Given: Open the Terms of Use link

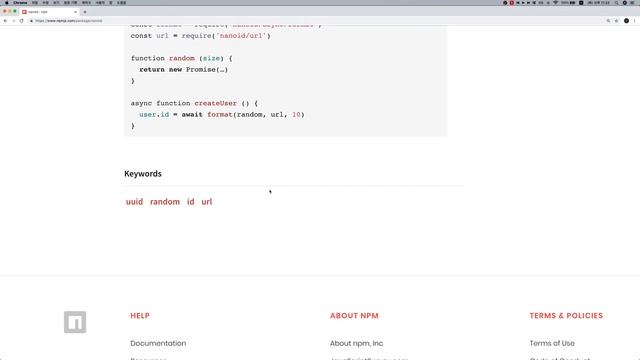Looking at the screenshot, I should [552, 343].
